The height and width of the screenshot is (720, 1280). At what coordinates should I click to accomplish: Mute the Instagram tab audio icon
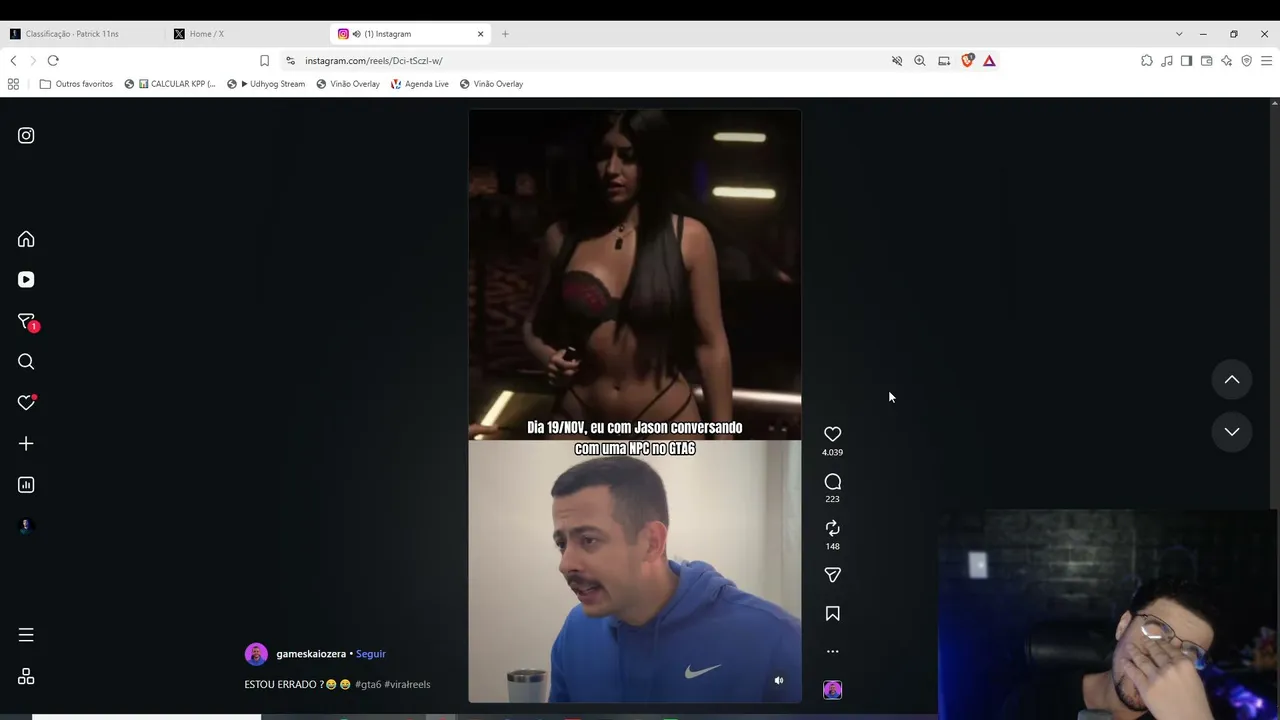click(356, 34)
